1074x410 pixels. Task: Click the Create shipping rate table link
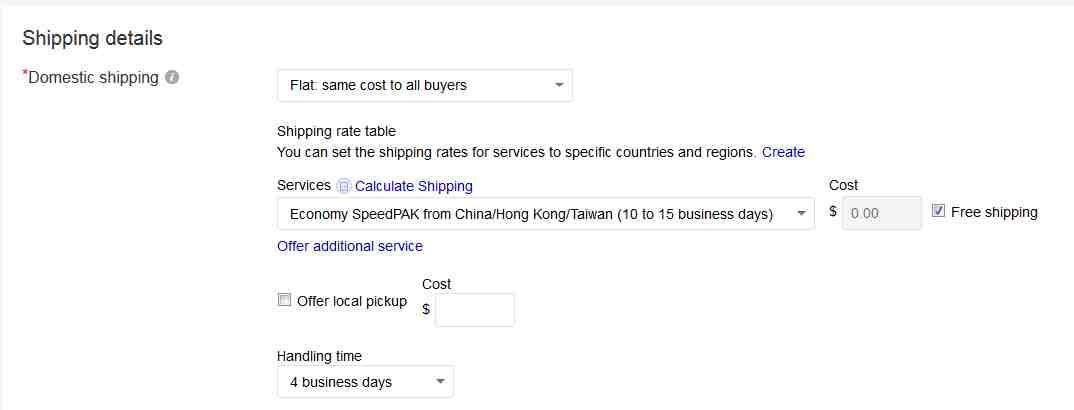[x=784, y=153]
